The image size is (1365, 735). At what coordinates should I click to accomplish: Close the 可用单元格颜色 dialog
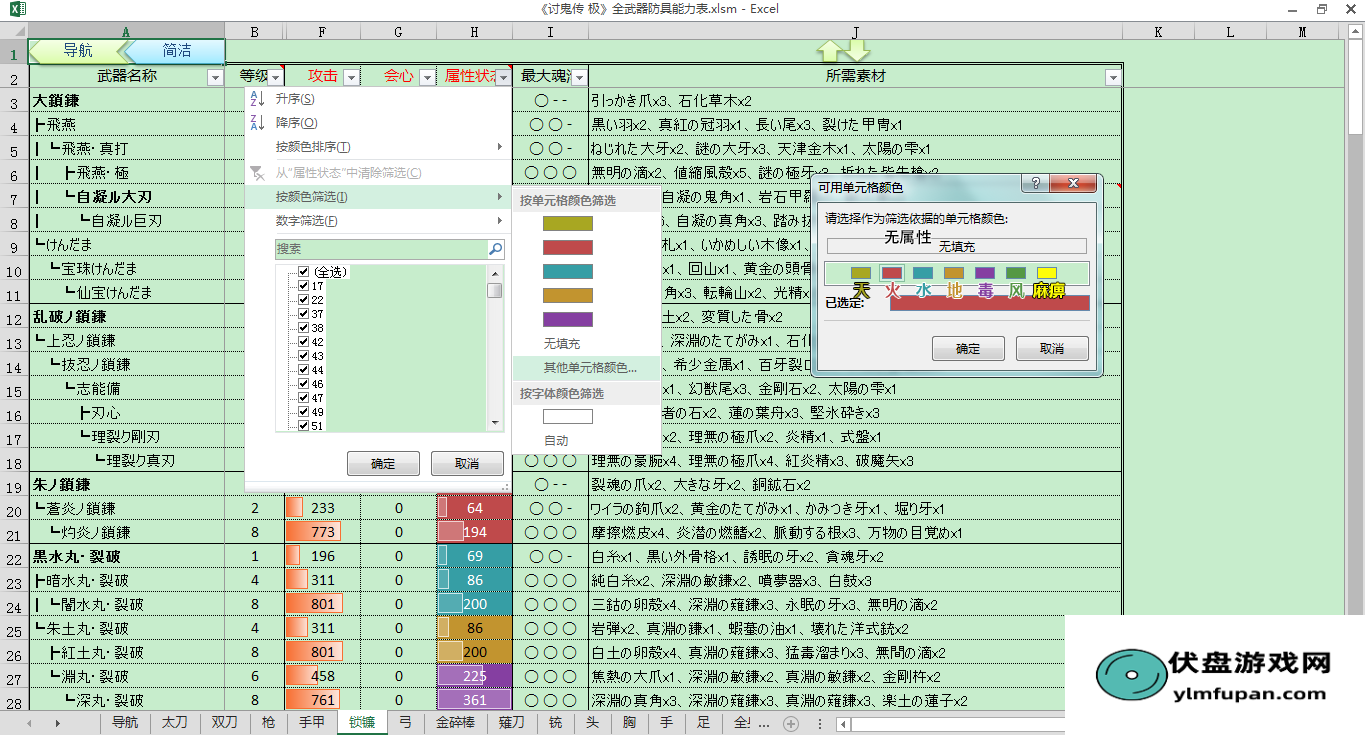coord(1075,184)
